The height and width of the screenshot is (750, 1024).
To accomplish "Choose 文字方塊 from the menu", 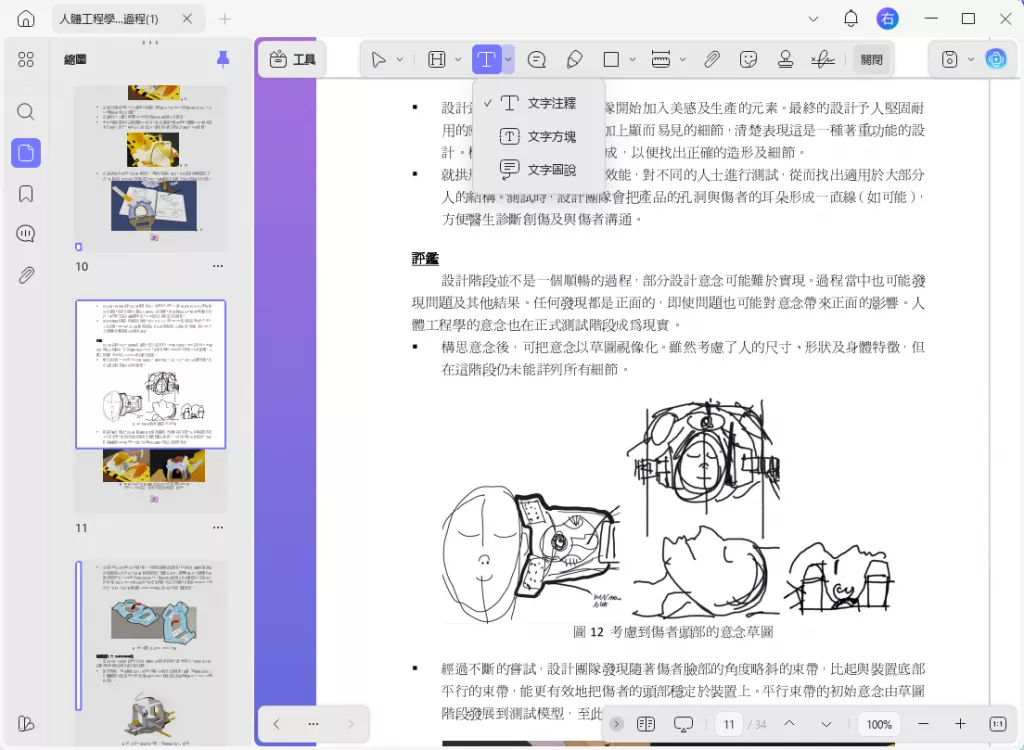I will [538, 137].
